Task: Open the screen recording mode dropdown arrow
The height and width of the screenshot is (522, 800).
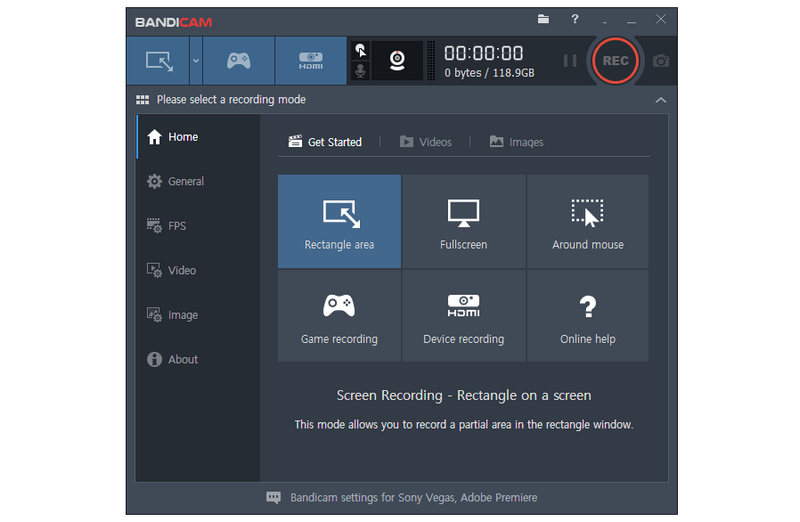Action: [196, 61]
